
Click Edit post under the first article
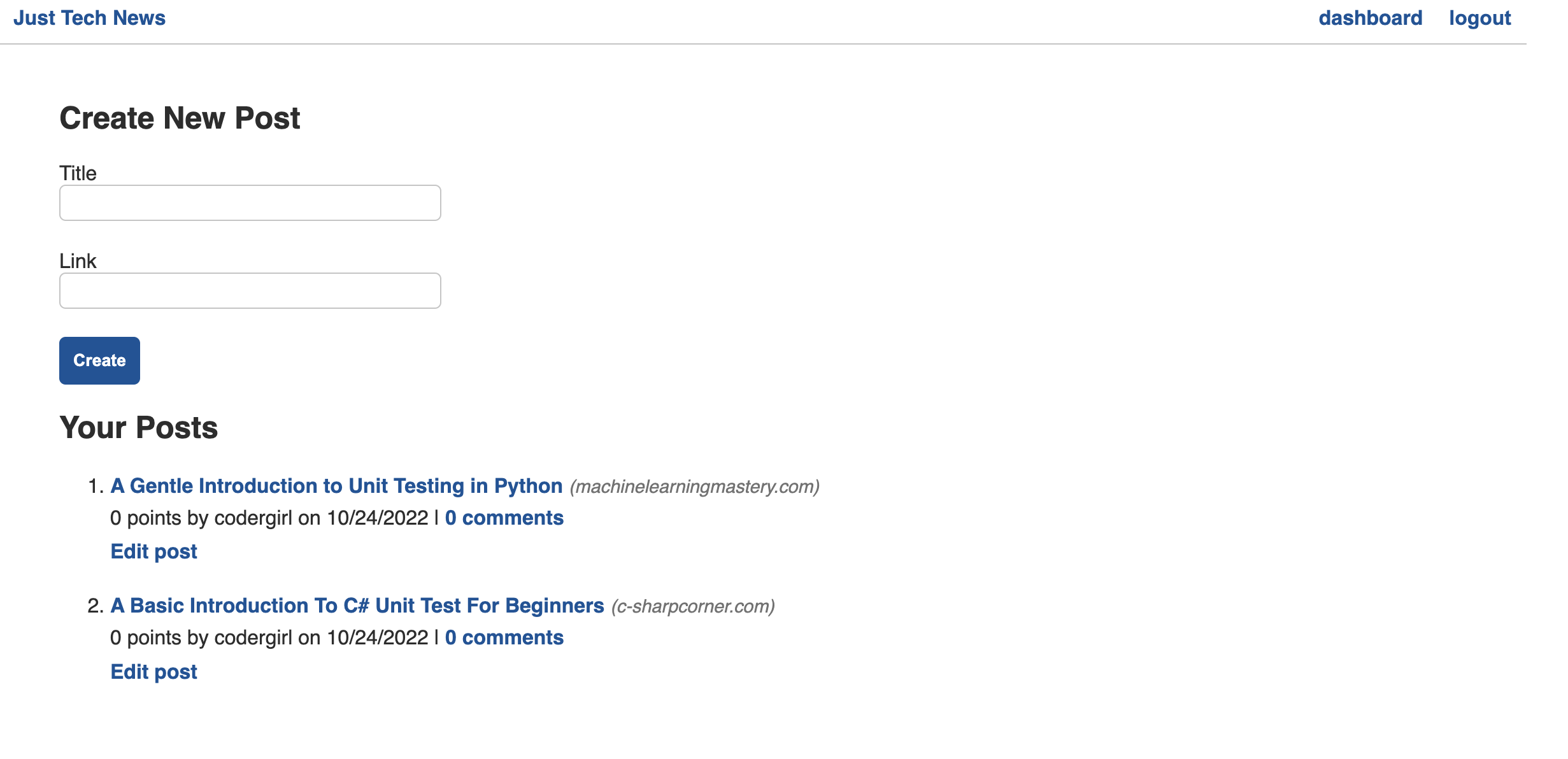153,551
